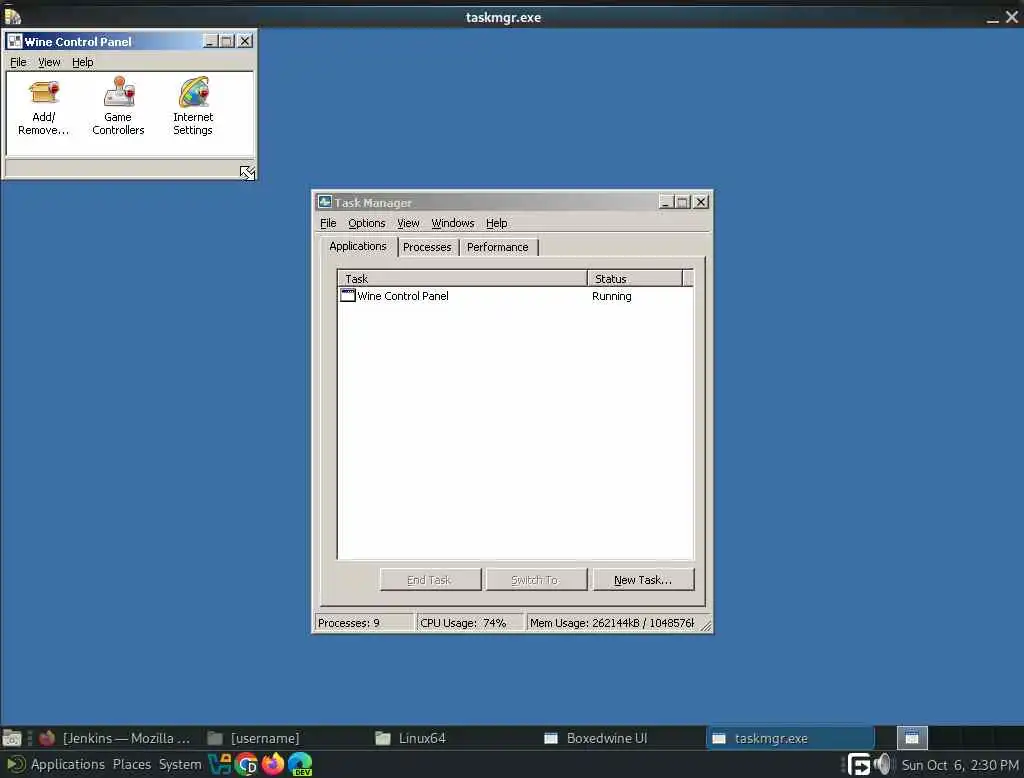The width and height of the screenshot is (1024, 778).
Task: Launch Firefox from the bottom panel
Action: point(273,764)
